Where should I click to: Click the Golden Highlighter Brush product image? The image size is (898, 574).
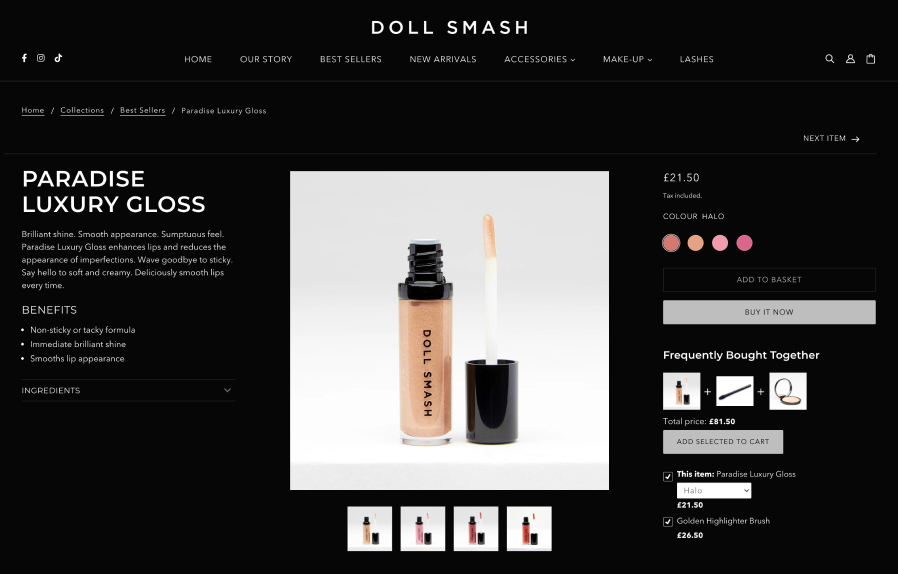click(x=735, y=391)
